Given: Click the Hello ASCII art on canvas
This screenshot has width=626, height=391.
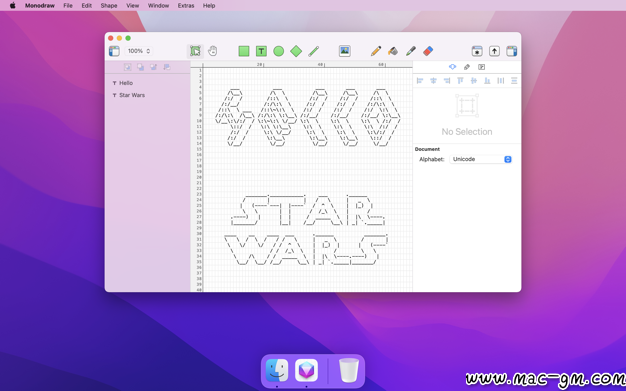Looking at the screenshot, I should click(x=308, y=118).
